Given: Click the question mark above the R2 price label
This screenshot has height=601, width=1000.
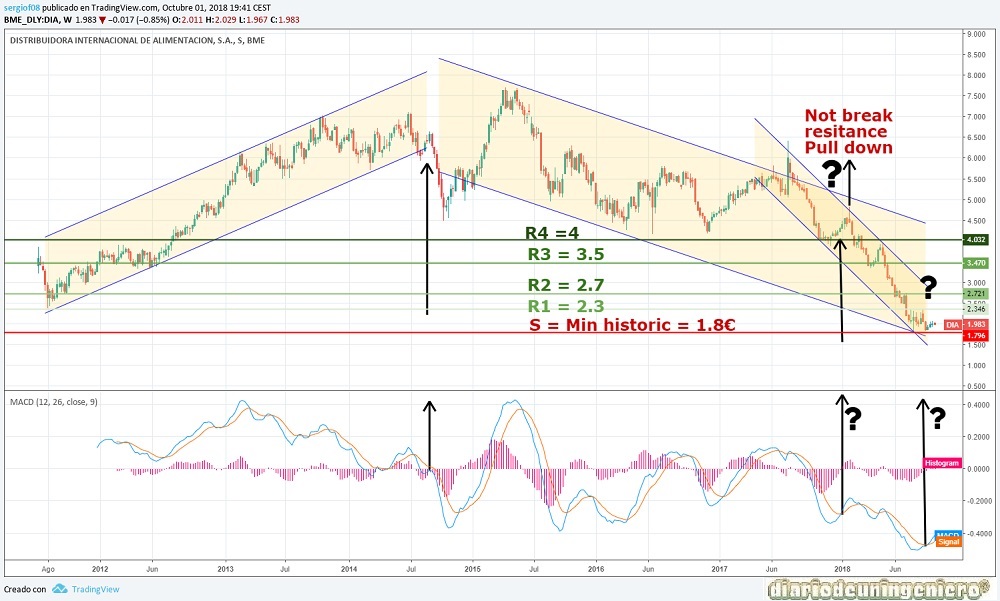Looking at the screenshot, I should click(928, 288).
